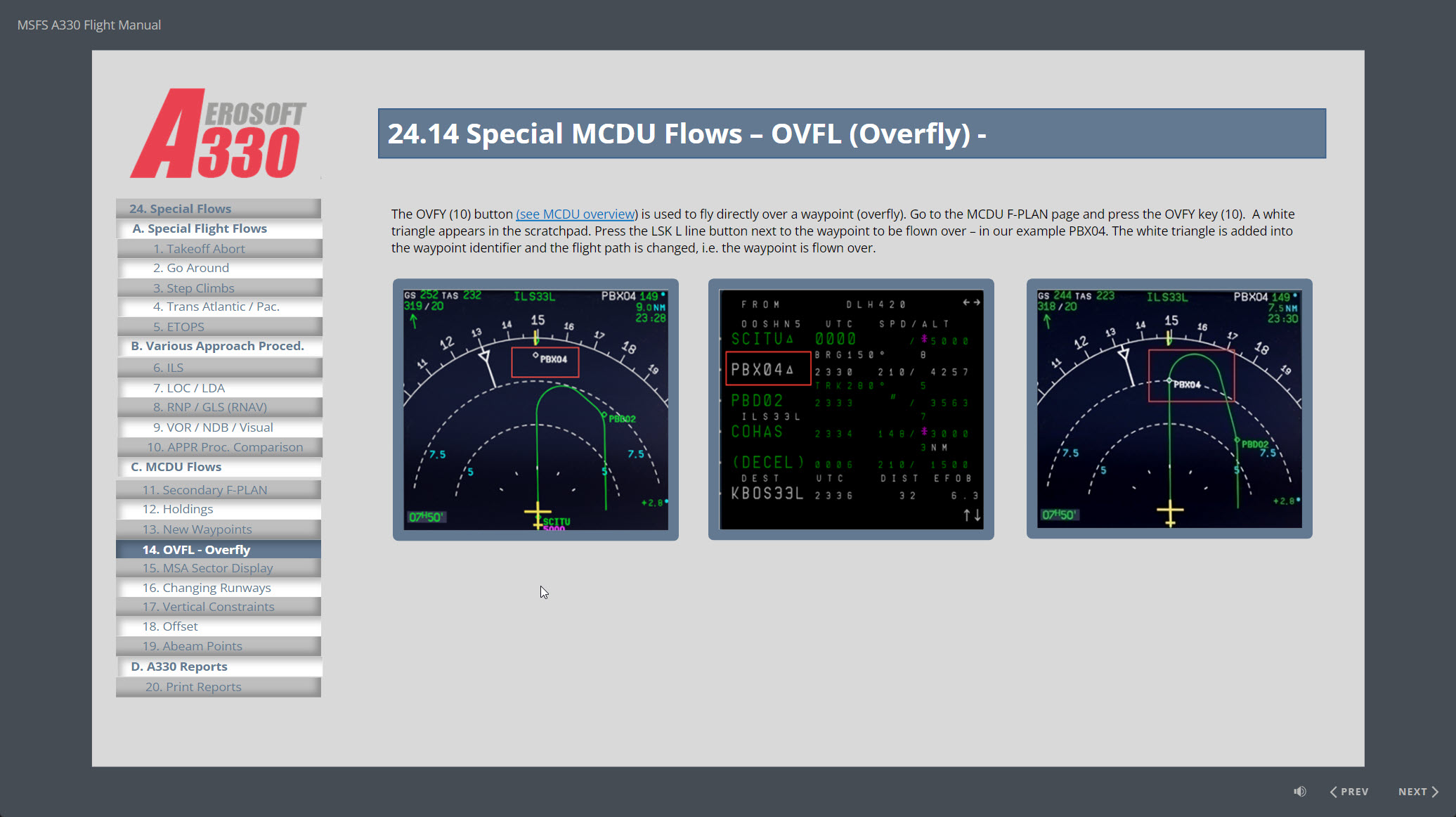Screen dimensions: 1456x817
Task: Open 20. Print Reports page
Action: (x=193, y=687)
